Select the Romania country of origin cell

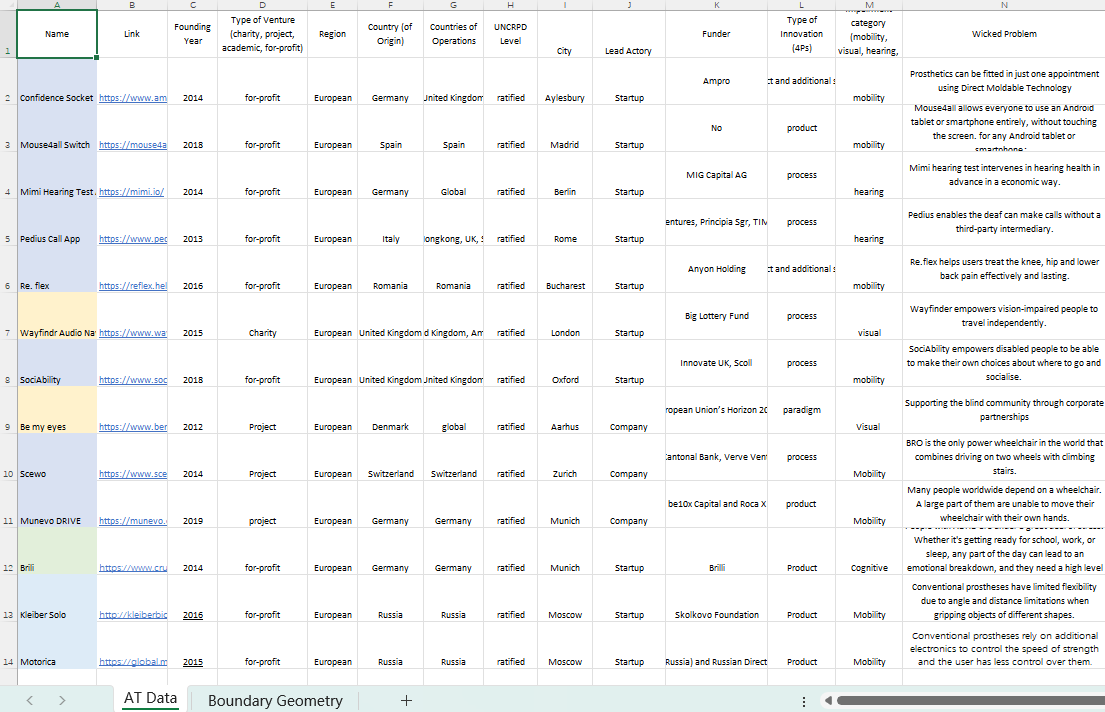click(390, 269)
